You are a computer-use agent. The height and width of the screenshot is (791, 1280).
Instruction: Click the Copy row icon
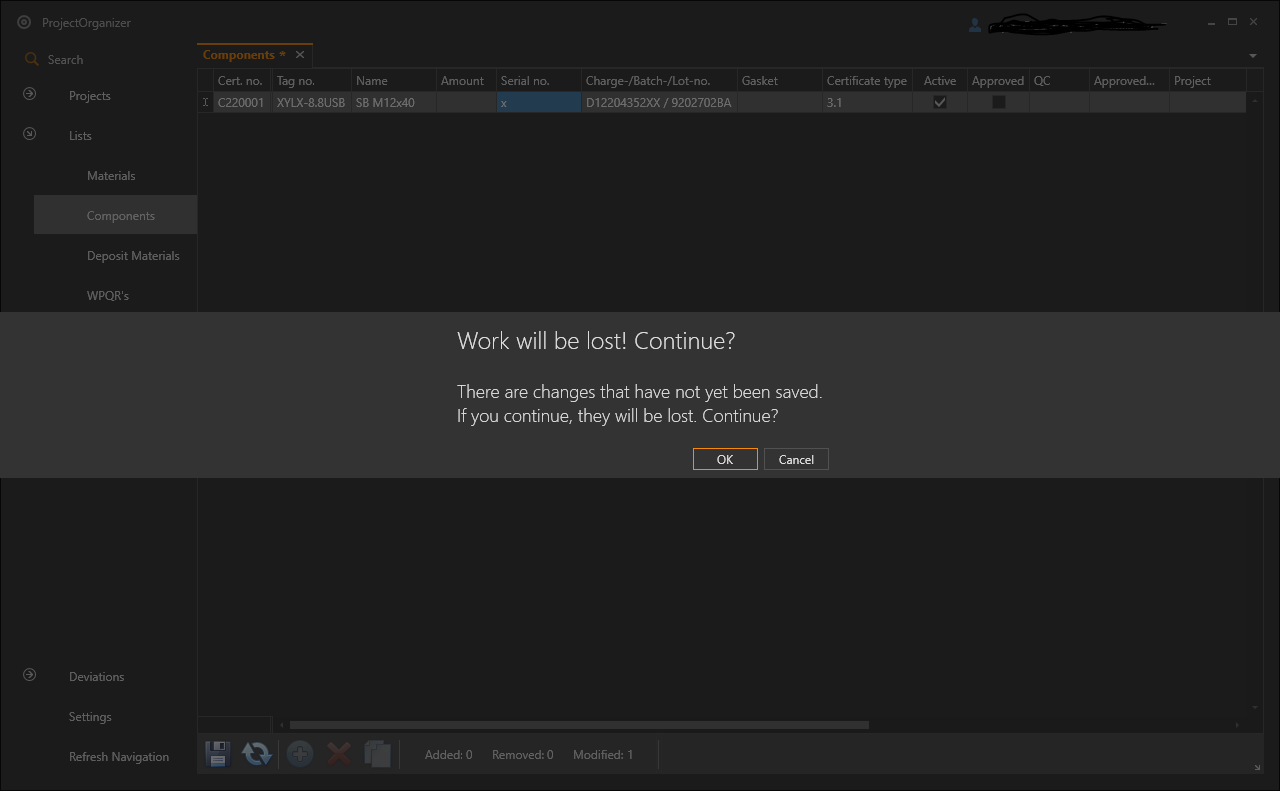pyautogui.click(x=377, y=753)
